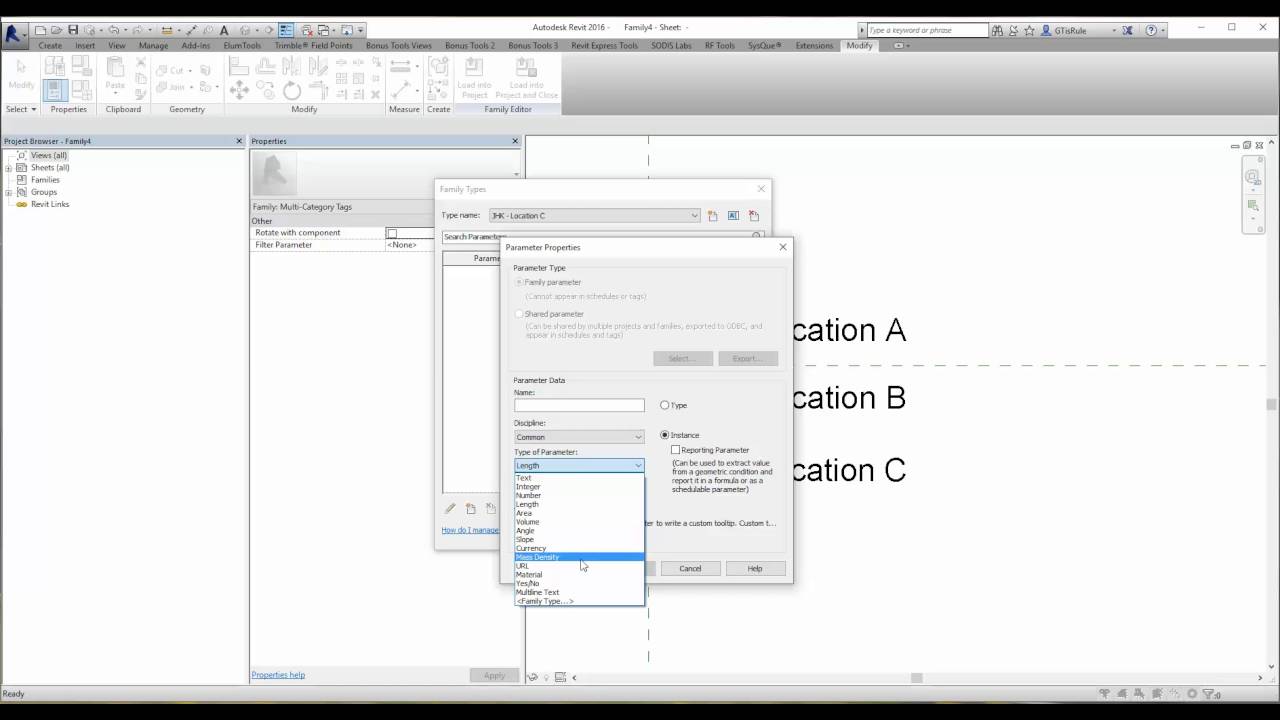Image resolution: width=1280 pixels, height=720 pixels.
Task: Collapse the Type of Parameter dropdown arrow
Action: 638,465
